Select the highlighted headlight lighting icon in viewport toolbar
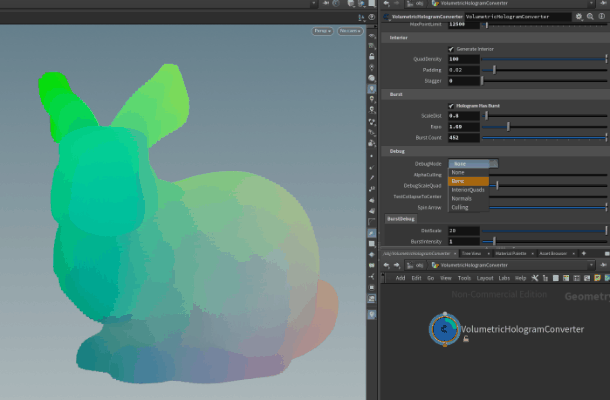Image resolution: width=610 pixels, height=400 pixels. coord(372,89)
